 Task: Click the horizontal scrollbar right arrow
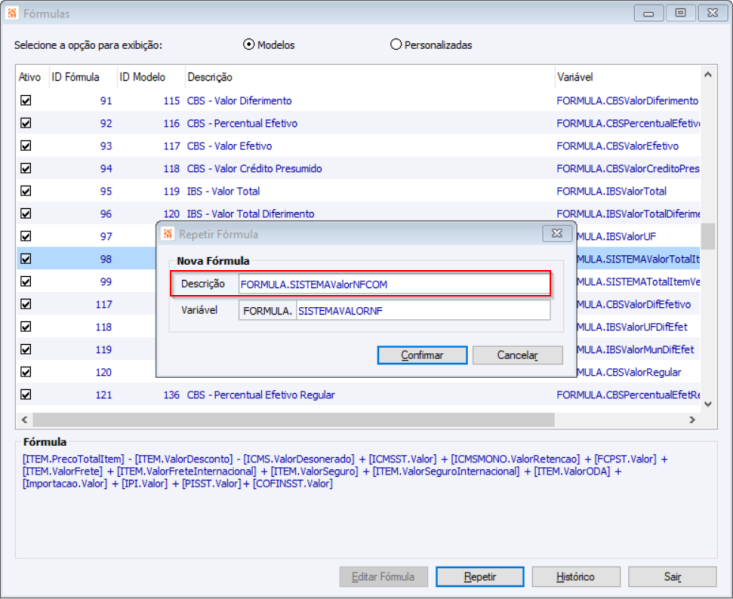coord(692,419)
